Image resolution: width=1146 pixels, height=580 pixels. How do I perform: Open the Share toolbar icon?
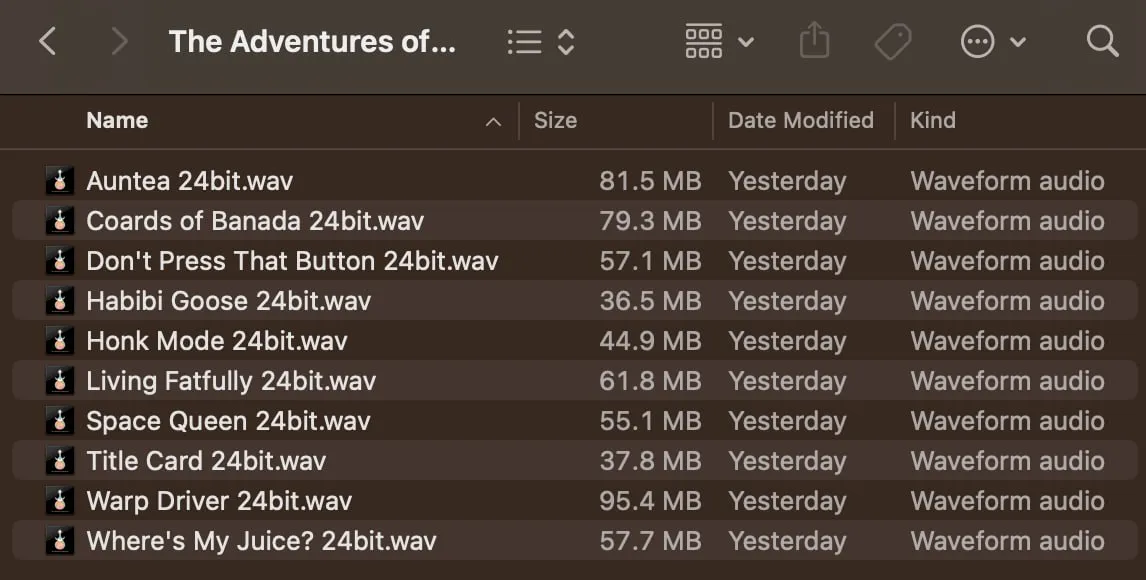click(814, 40)
